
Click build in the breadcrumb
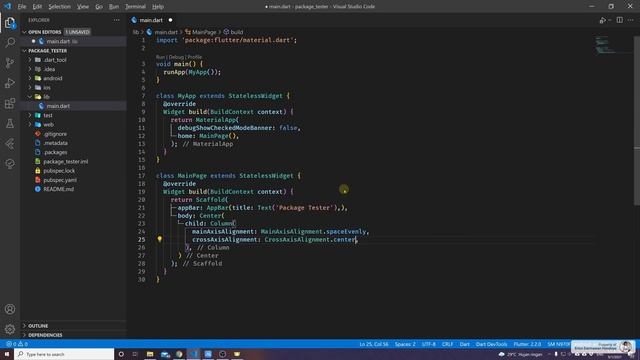click(236, 32)
